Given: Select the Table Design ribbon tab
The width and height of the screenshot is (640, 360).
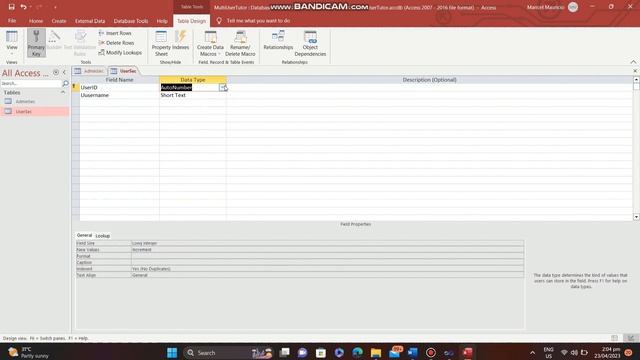Looking at the screenshot, I should pyautogui.click(x=191, y=21).
